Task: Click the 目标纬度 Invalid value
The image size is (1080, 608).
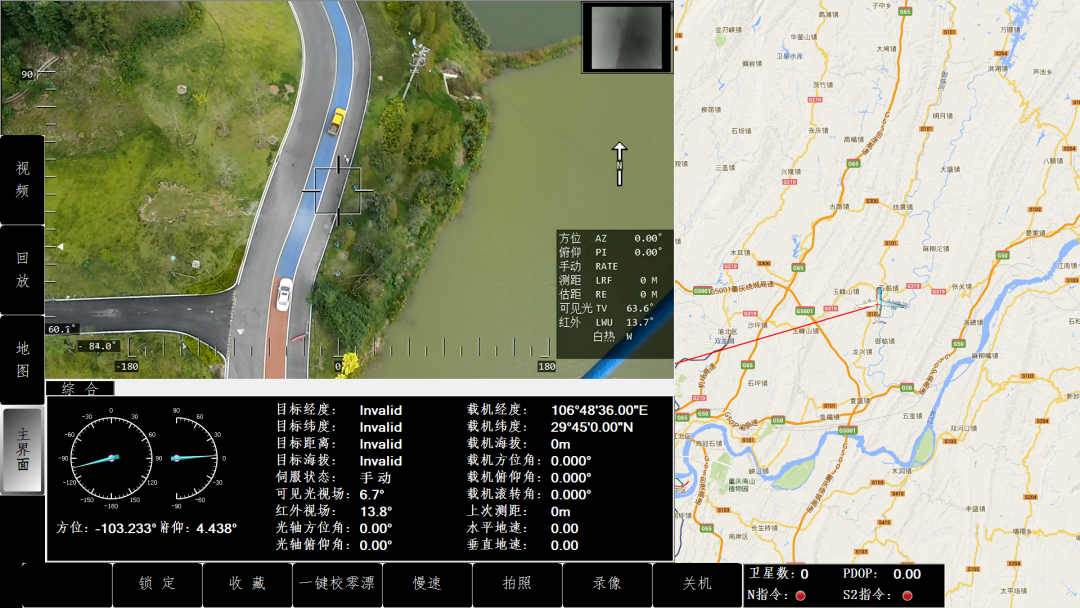Action: click(381, 428)
